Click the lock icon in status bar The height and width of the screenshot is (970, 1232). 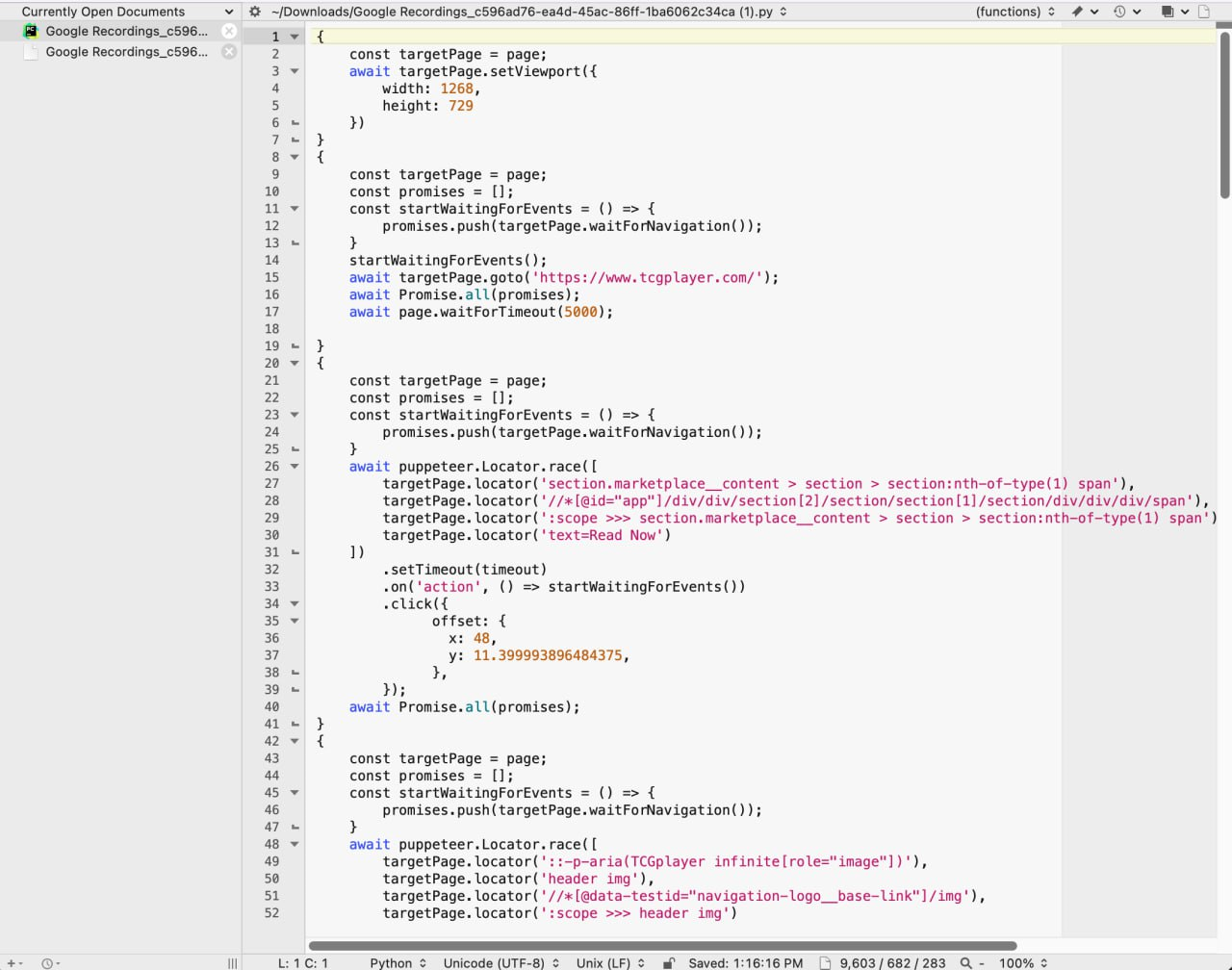[668, 962]
